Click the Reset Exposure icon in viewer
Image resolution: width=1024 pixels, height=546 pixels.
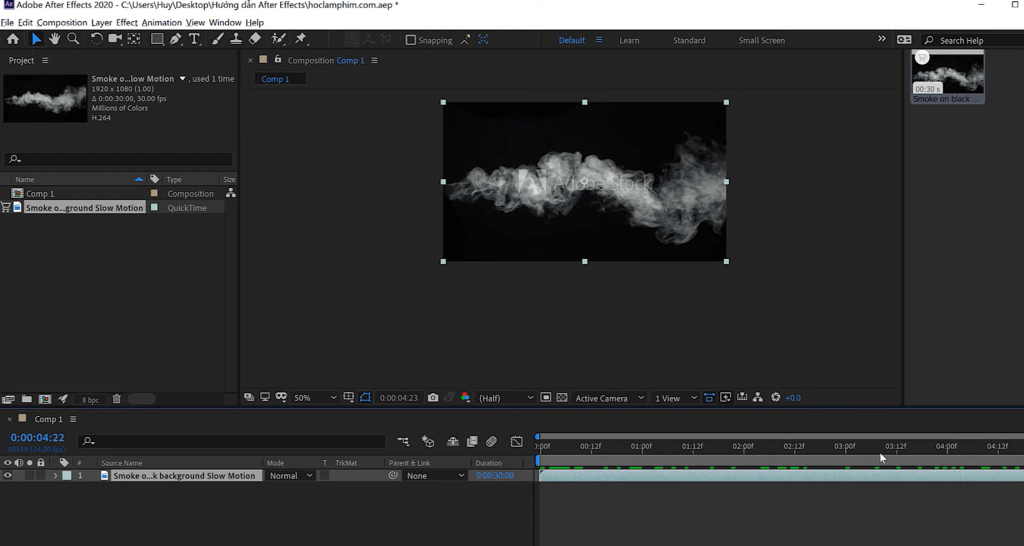(x=775, y=398)
